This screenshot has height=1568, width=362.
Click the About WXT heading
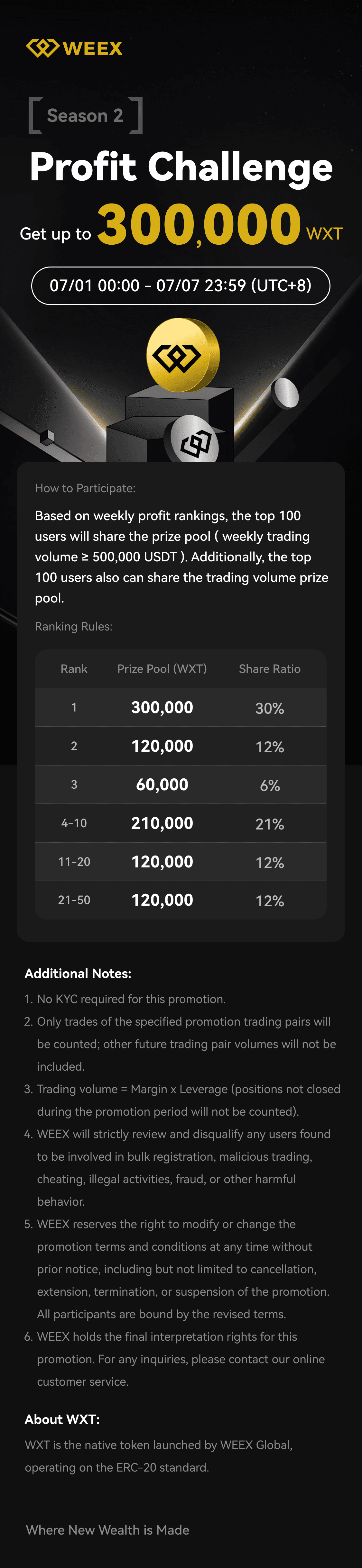(x=62, y=1419)
